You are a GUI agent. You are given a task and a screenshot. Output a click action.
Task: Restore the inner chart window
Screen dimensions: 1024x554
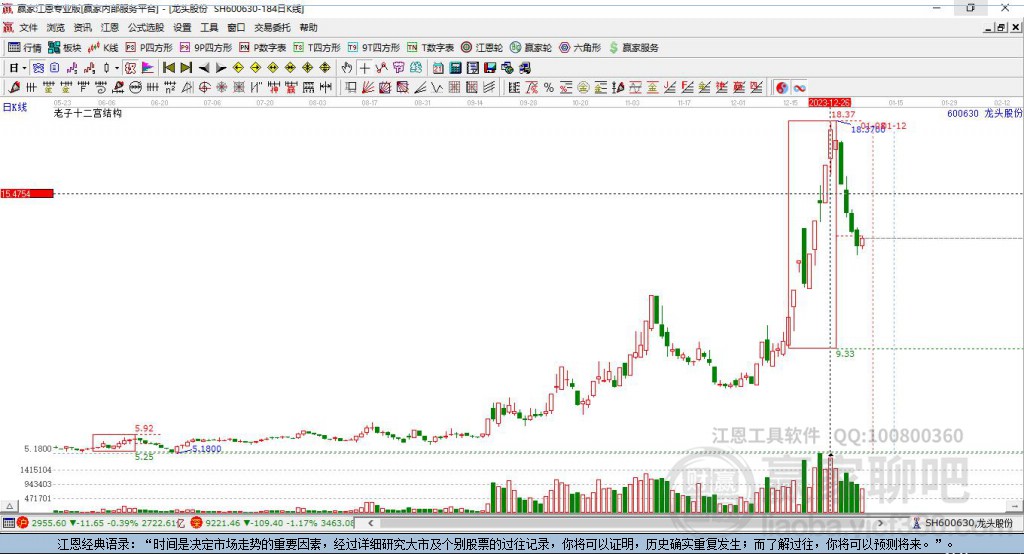pos(1001,27)
